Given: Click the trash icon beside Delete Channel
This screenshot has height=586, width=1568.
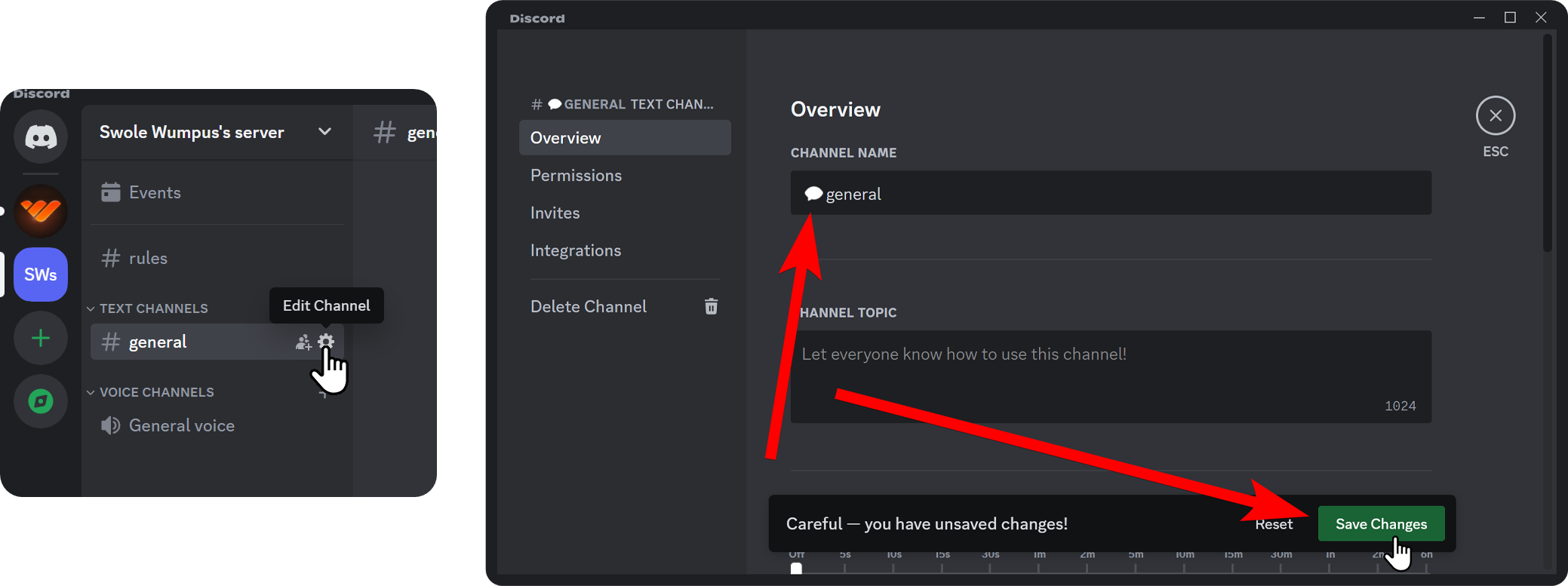Looking at the screenshot, I should click(x=711, y=306).
